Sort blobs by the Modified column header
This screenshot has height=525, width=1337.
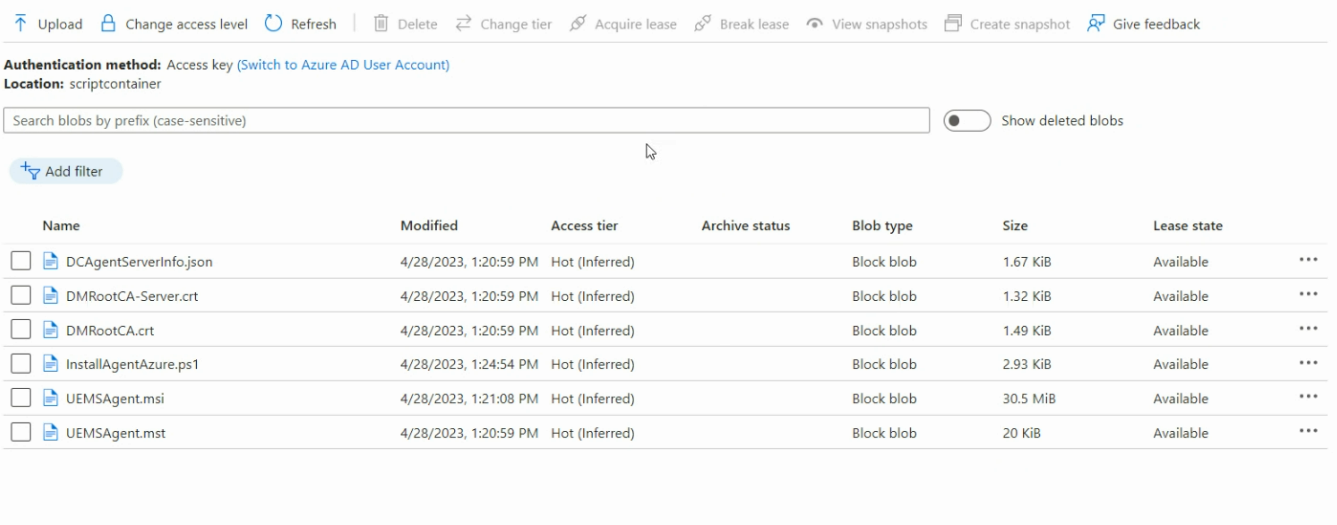pyautogui.click(x=429, y=226)
